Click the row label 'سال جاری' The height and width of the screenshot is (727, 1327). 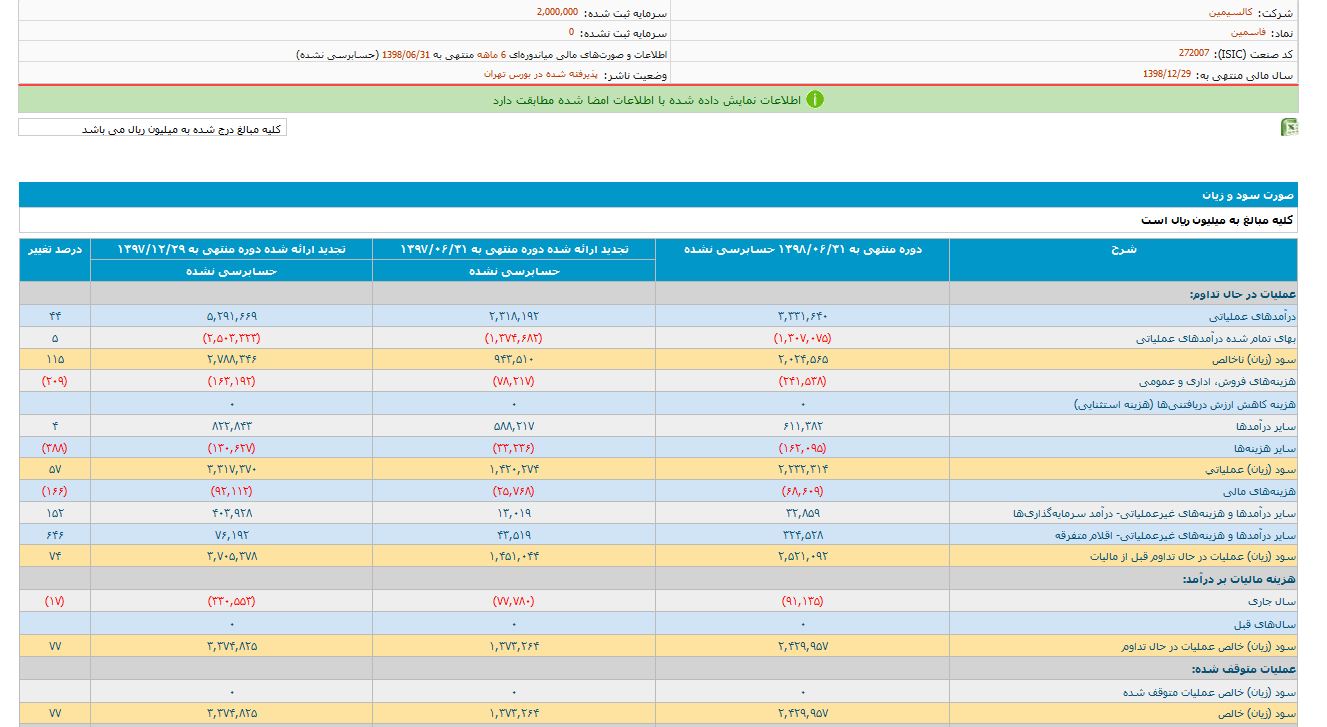pyautogui.click(x=1274, y=602)
